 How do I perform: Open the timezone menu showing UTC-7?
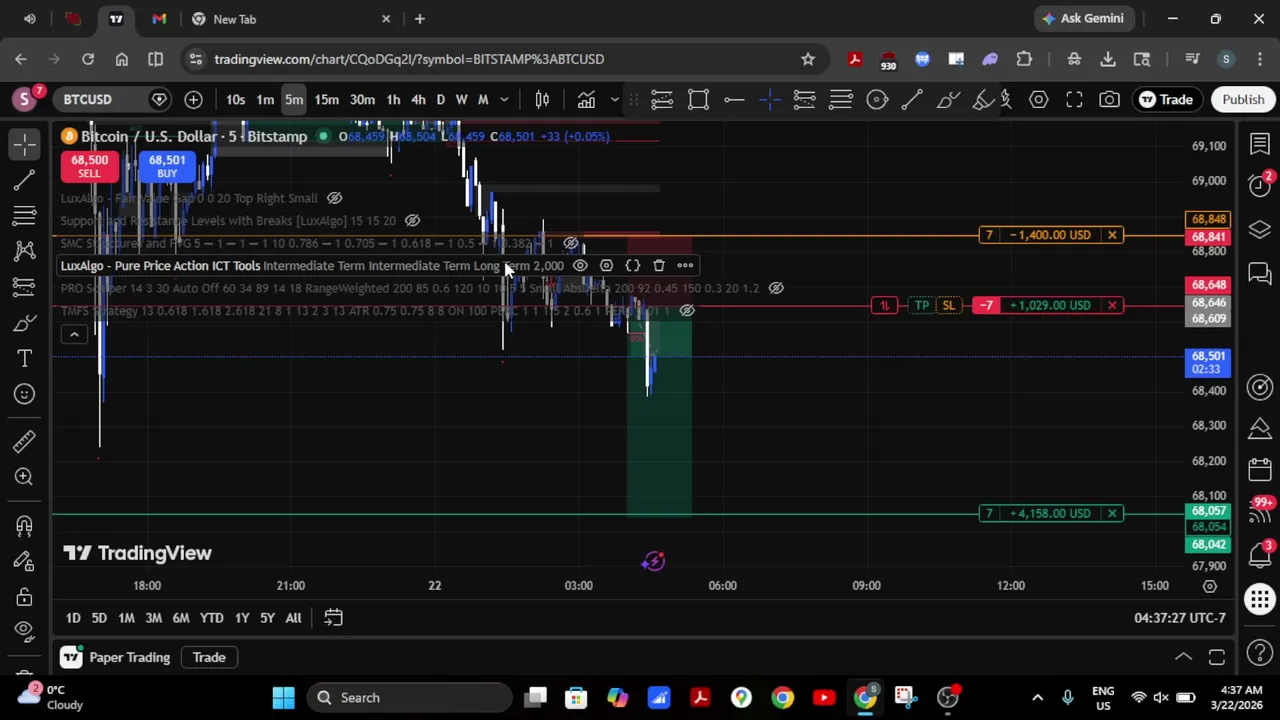click(1180, 618)
